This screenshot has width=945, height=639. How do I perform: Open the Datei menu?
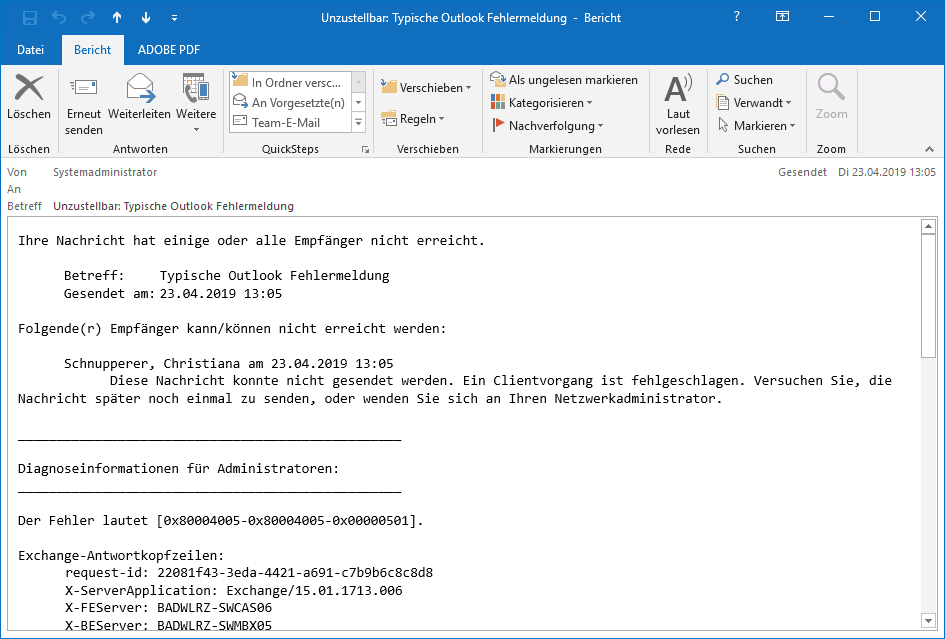31,49
